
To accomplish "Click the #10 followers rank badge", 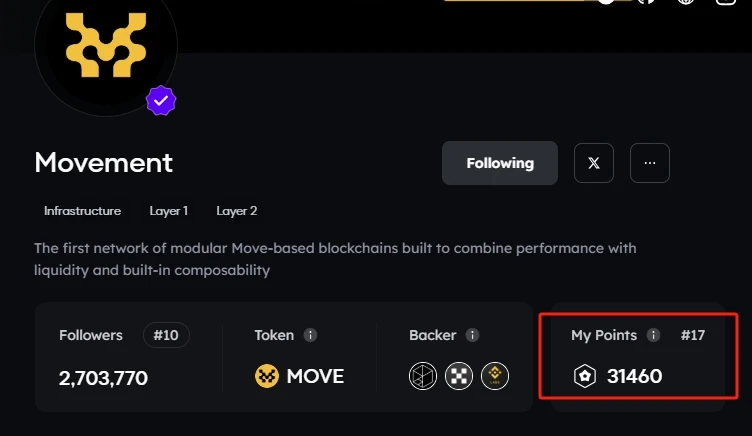I will [166, 335].
